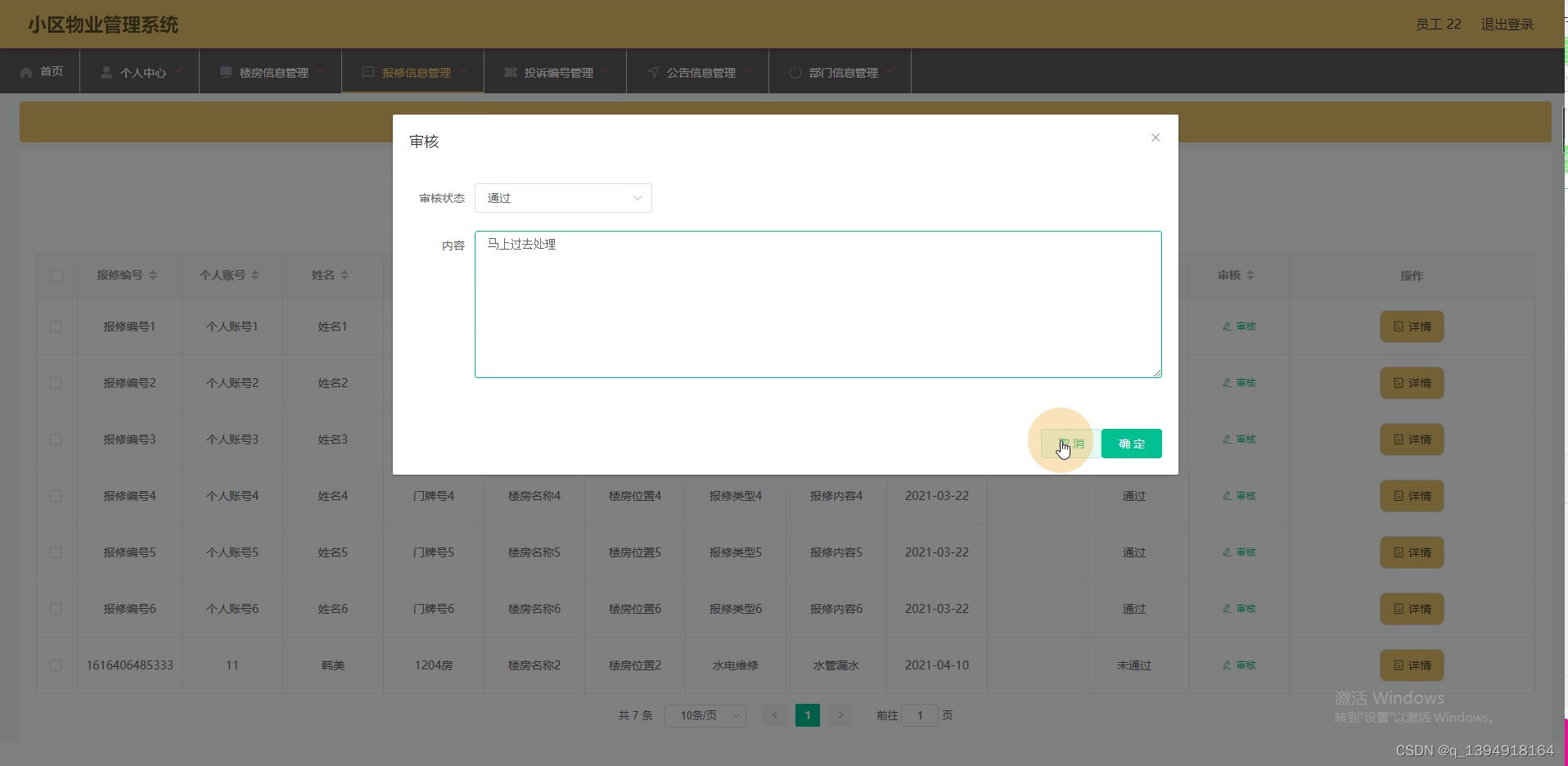
Task: Open 详情 for row 1616406485333
Action: click(x=1412, y=665)
